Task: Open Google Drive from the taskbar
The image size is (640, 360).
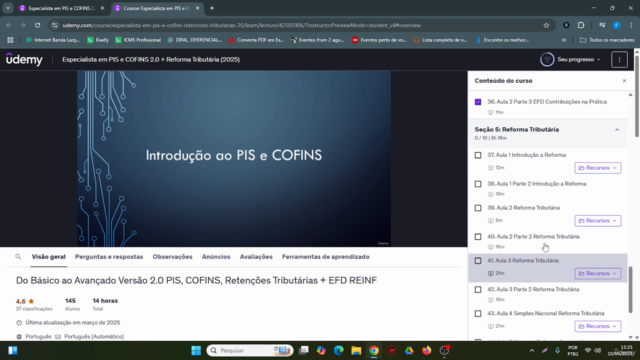Action: click(x=409, y=350)
